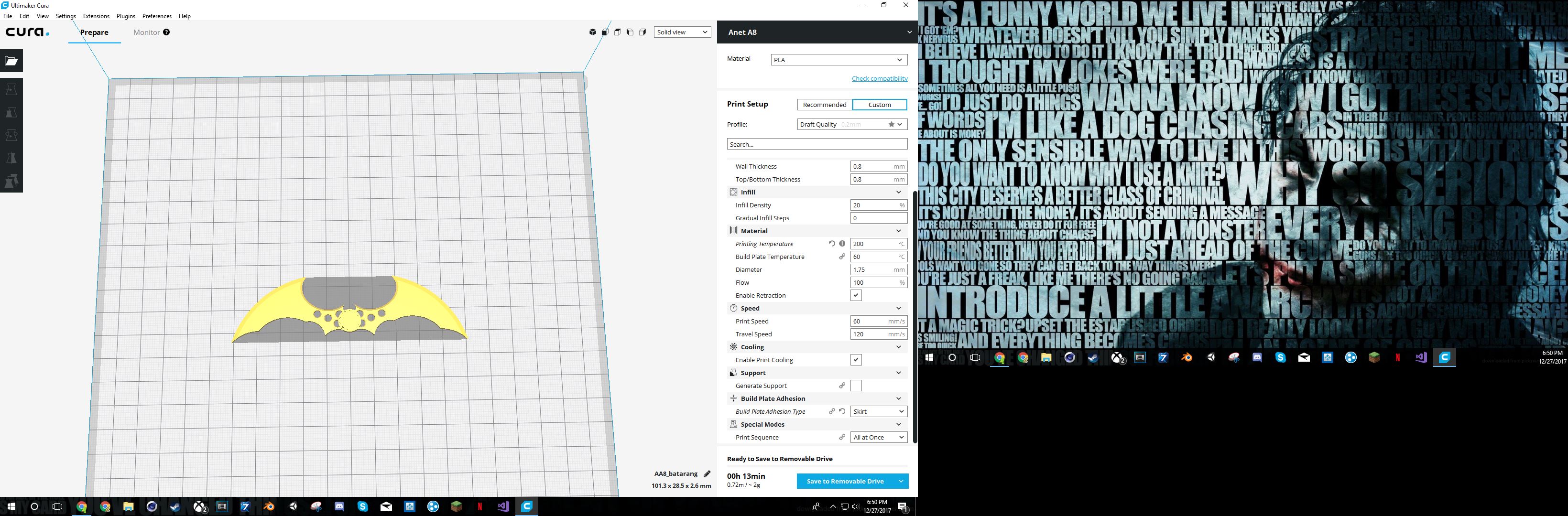Toggle the Enable Retraction checkbox
The height and width of the screenshot is (516, 1568).
[x=856, y=295]
